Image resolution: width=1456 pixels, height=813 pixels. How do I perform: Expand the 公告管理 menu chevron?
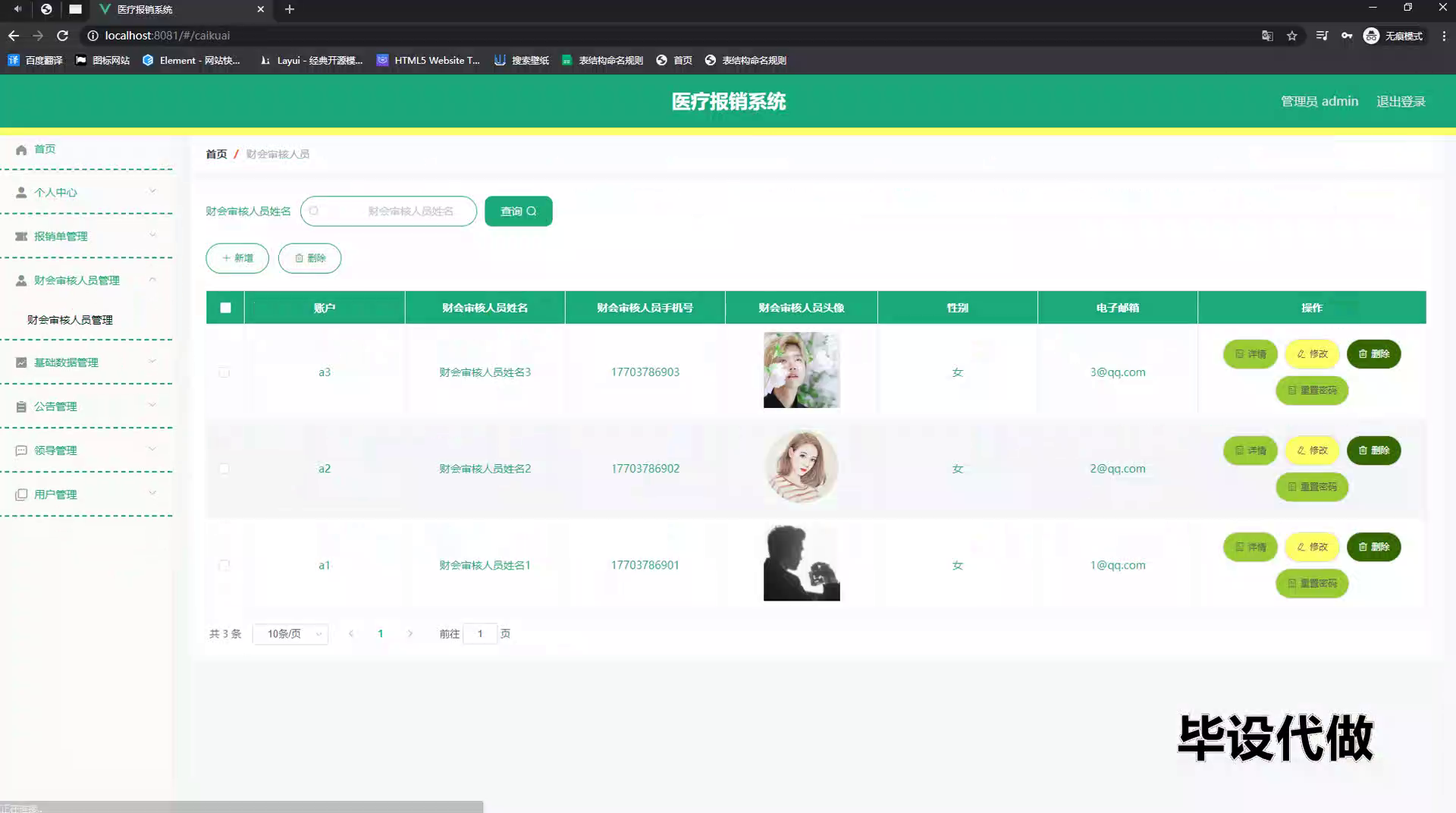[152, 406]
